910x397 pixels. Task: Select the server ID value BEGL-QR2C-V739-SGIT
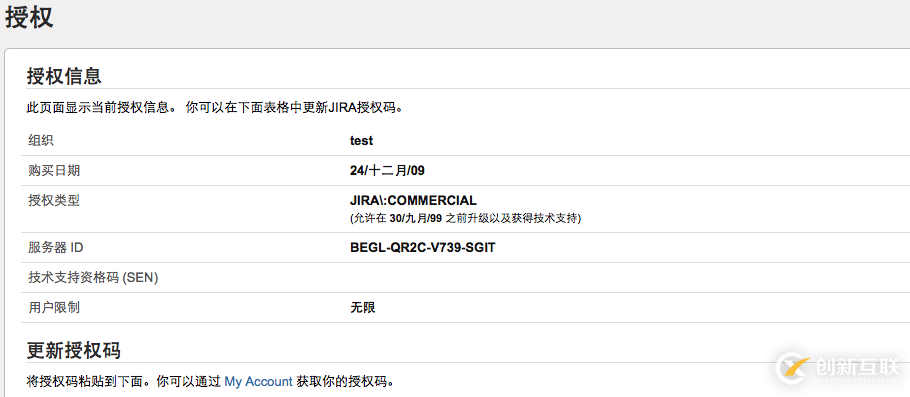(x=422, y=248)
